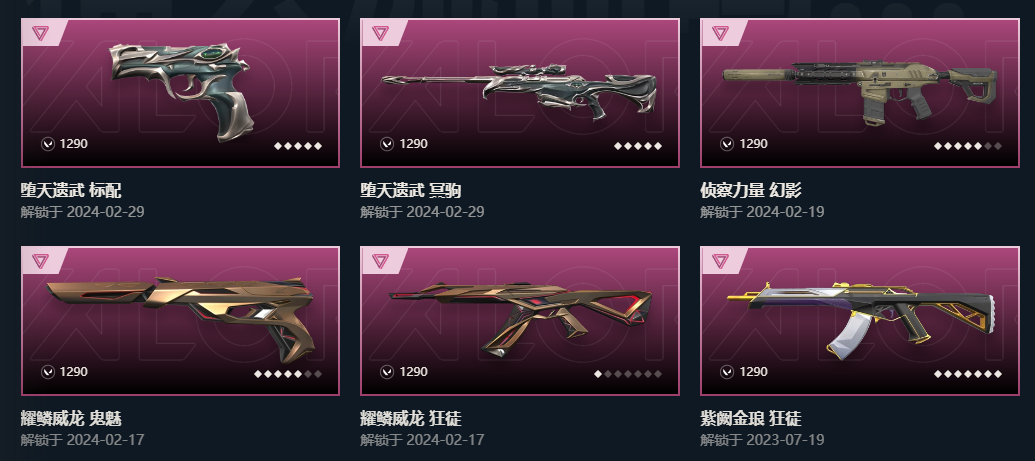Open the 侦察力量 幻影 title text
The height and width of the screenshot is (461, 1035).
click(x=751, y=191)
